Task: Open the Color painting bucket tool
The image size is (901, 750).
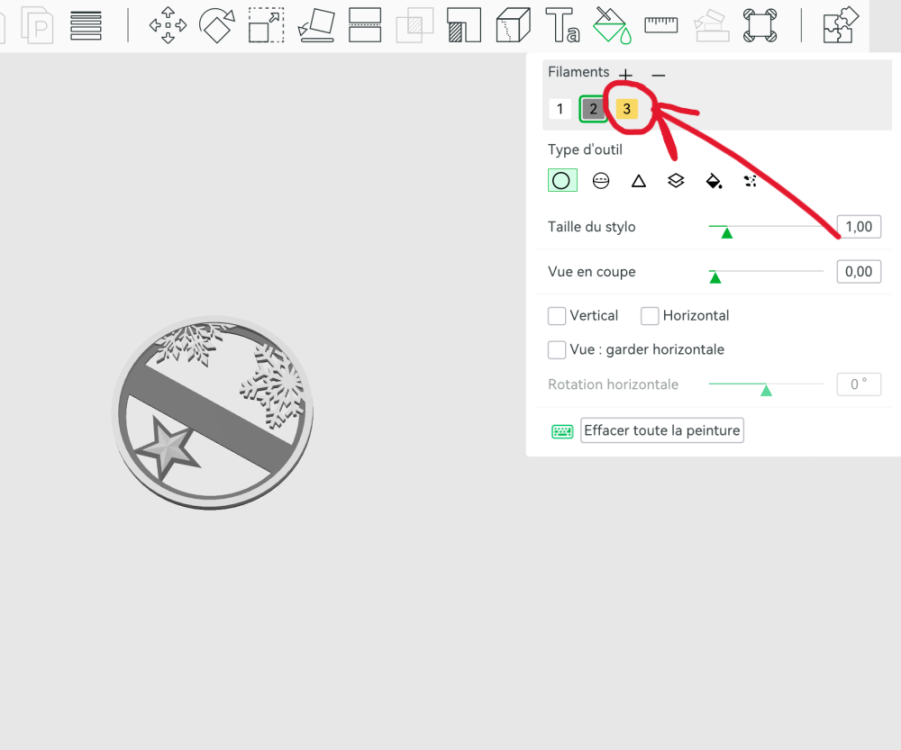Action: click(x=612, y=25)
